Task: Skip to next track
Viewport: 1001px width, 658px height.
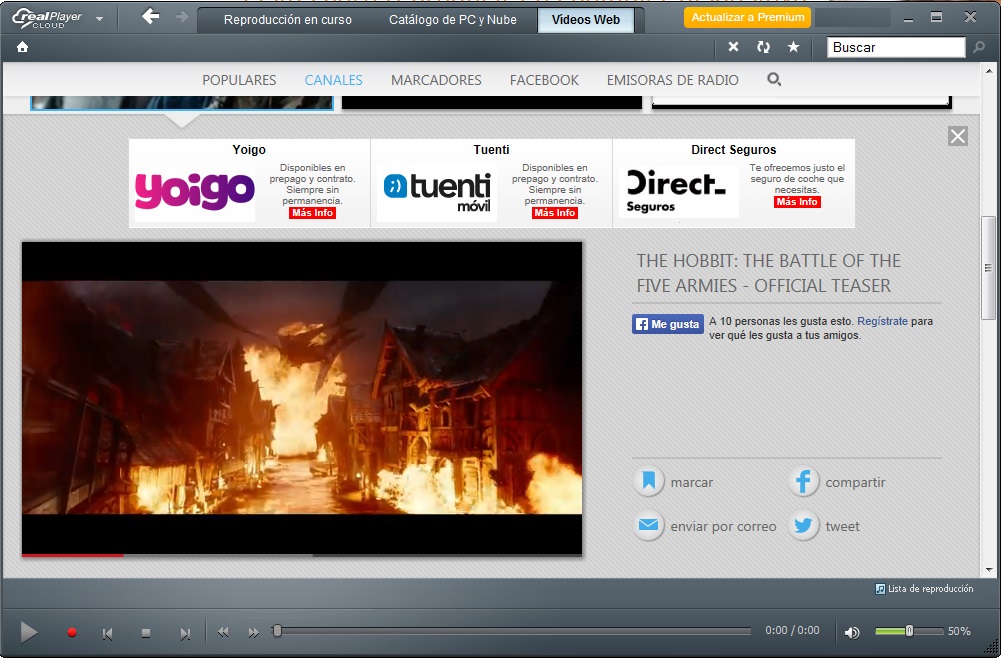Action: (x=185, y=633)
